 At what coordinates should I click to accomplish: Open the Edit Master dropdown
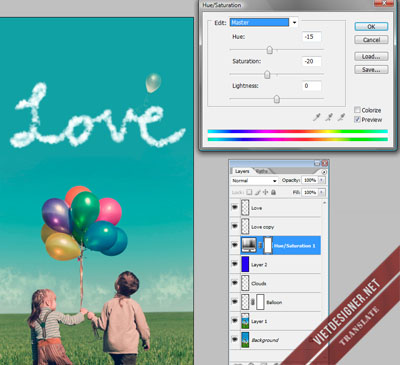tap(294, 22)
